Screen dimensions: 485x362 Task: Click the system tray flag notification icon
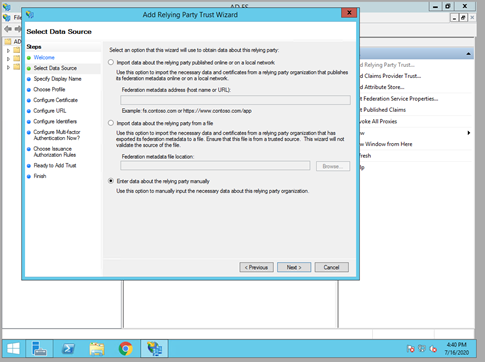pos(410,349)
